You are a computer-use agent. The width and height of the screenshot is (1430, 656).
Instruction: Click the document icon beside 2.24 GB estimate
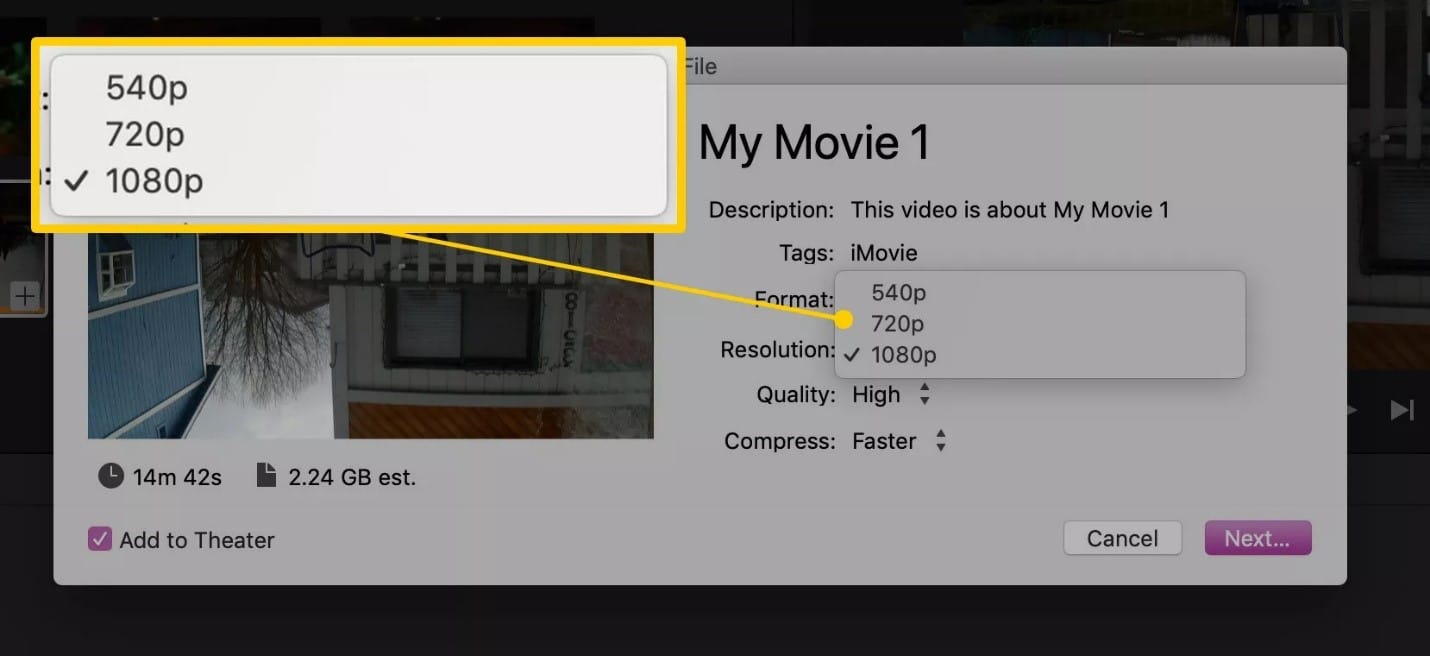(x=265, y=477)
